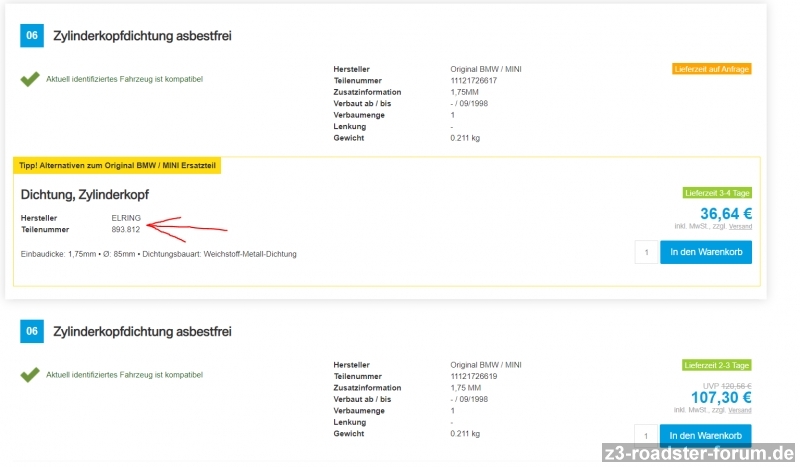Click the 06 badge of part 11121726619

pos(33,331)
